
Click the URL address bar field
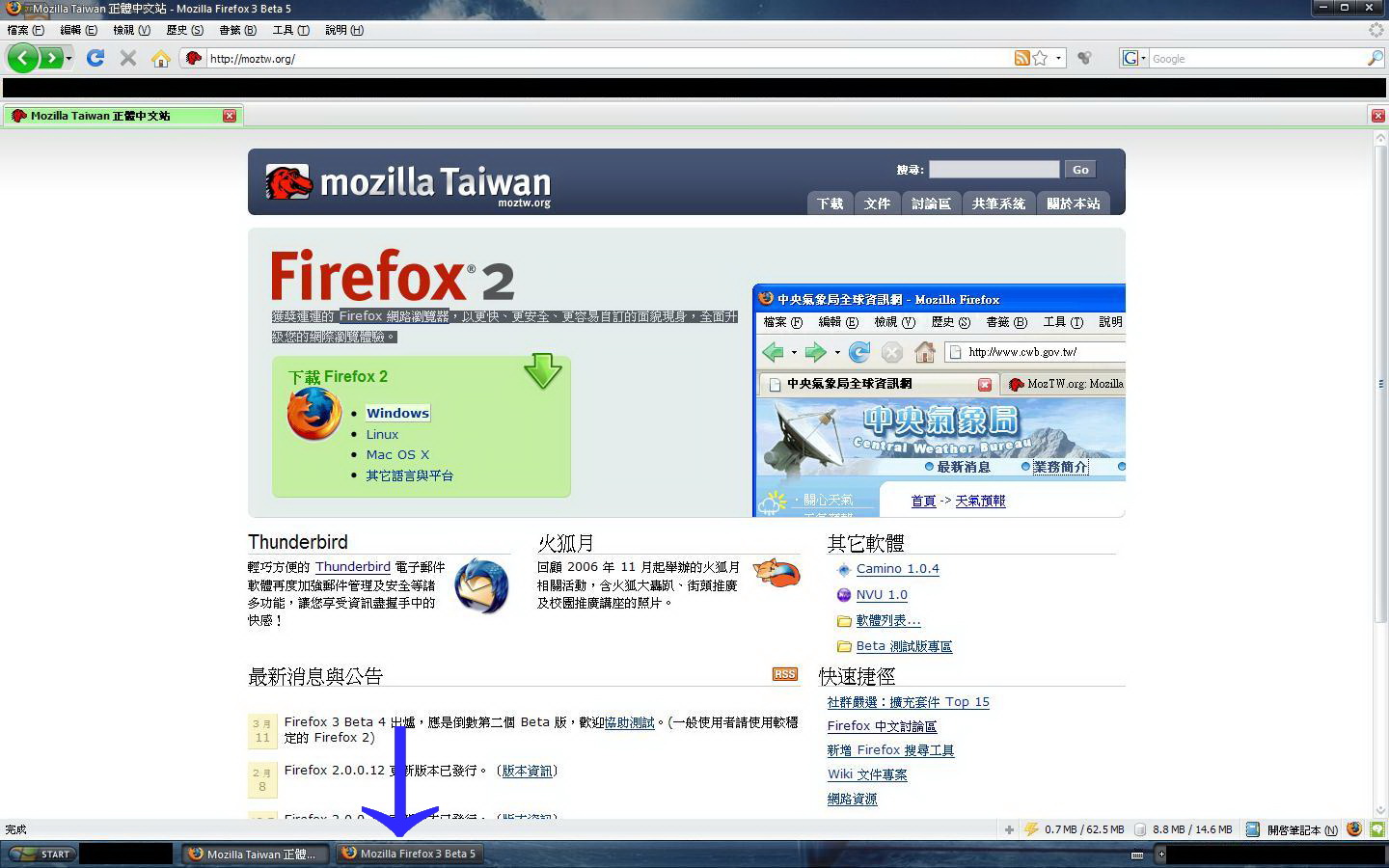608,59
